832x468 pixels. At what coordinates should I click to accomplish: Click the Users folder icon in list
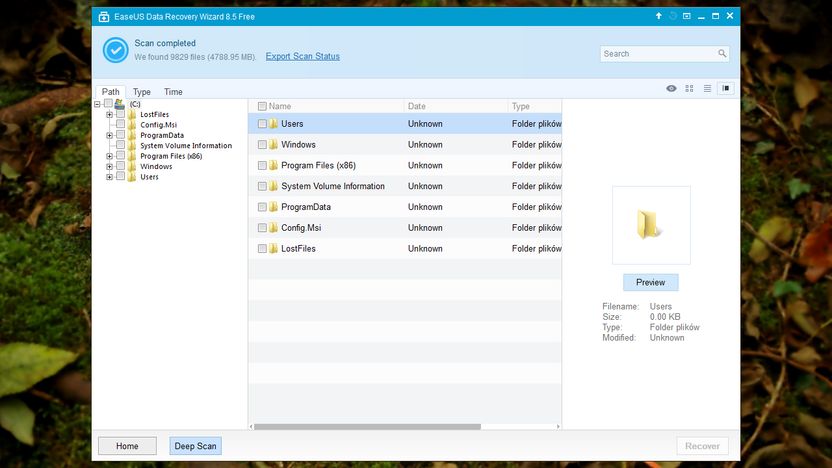[273, 124]
